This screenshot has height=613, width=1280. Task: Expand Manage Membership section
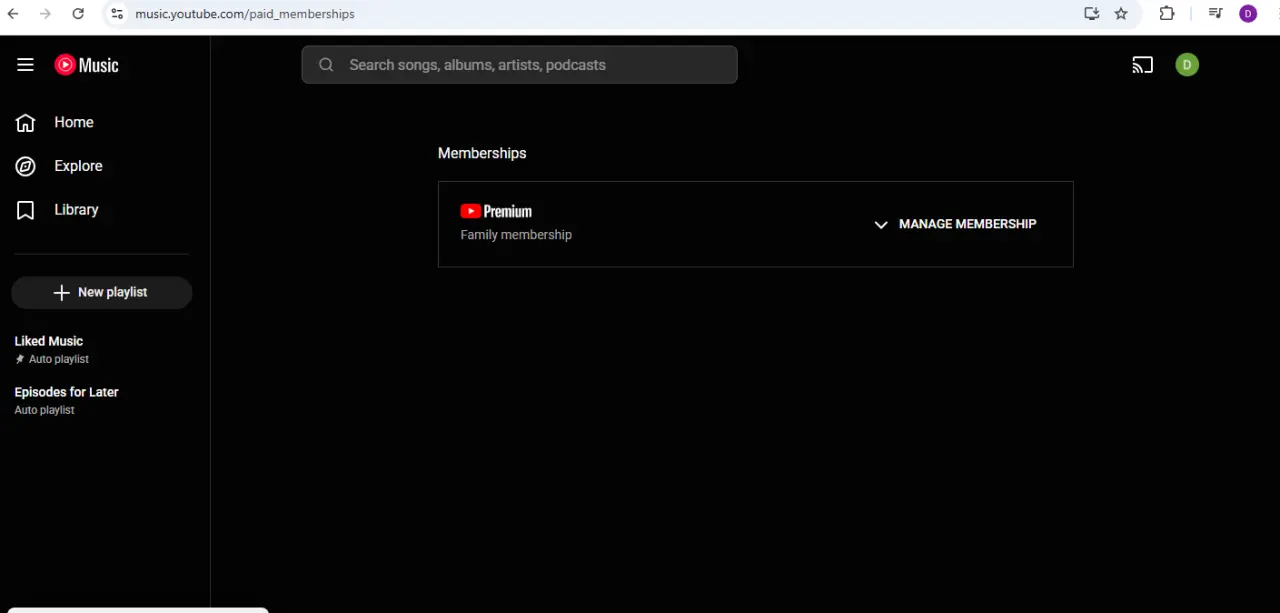955,224
